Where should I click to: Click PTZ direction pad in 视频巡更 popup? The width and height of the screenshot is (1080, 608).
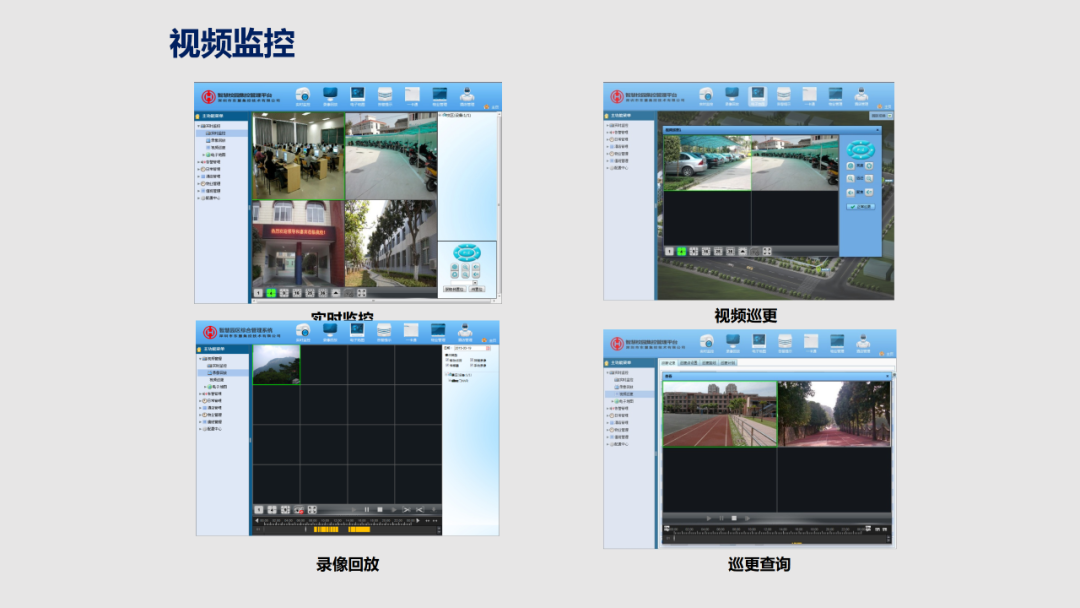[860, 149]
